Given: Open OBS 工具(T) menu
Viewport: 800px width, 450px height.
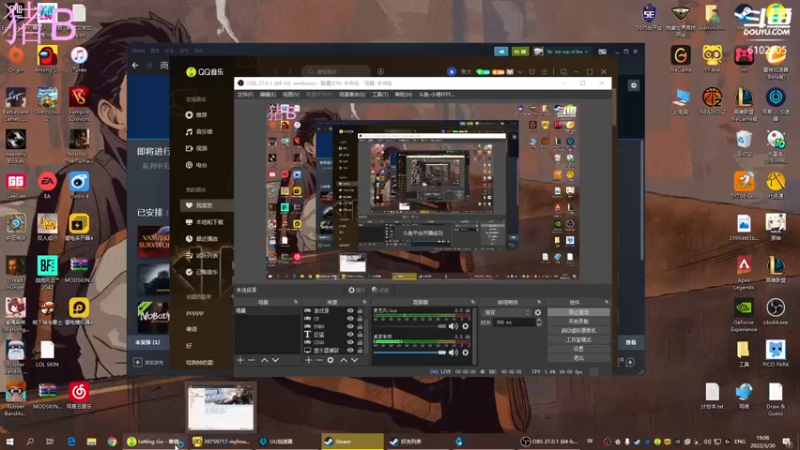Looking at the screenshot, I should click(380, 94).
